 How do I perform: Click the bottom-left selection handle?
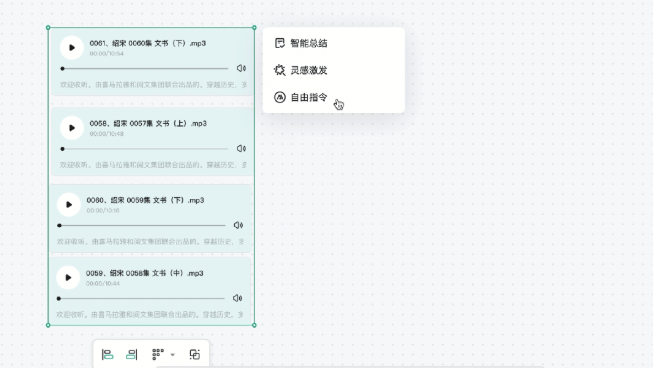(x=48, y=325)
